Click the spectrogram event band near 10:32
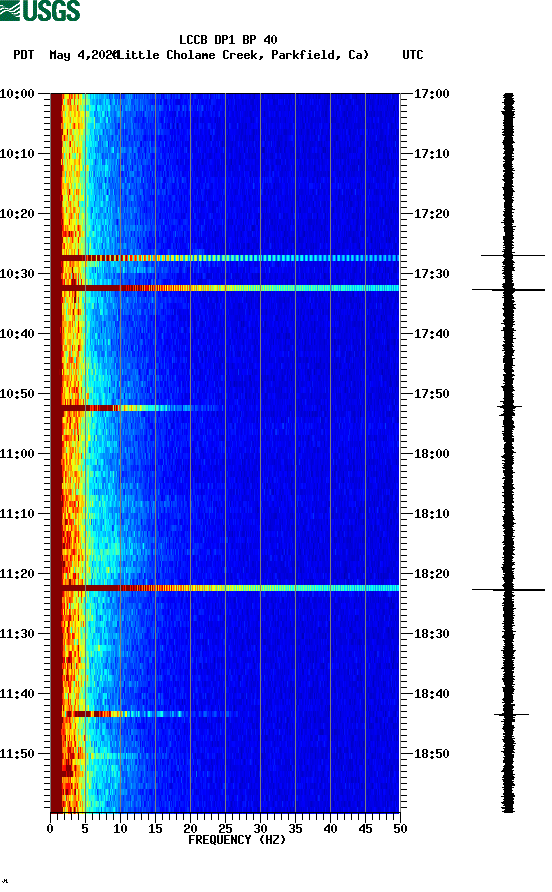This screenshot has height=892, width=552. click(225, 288)
